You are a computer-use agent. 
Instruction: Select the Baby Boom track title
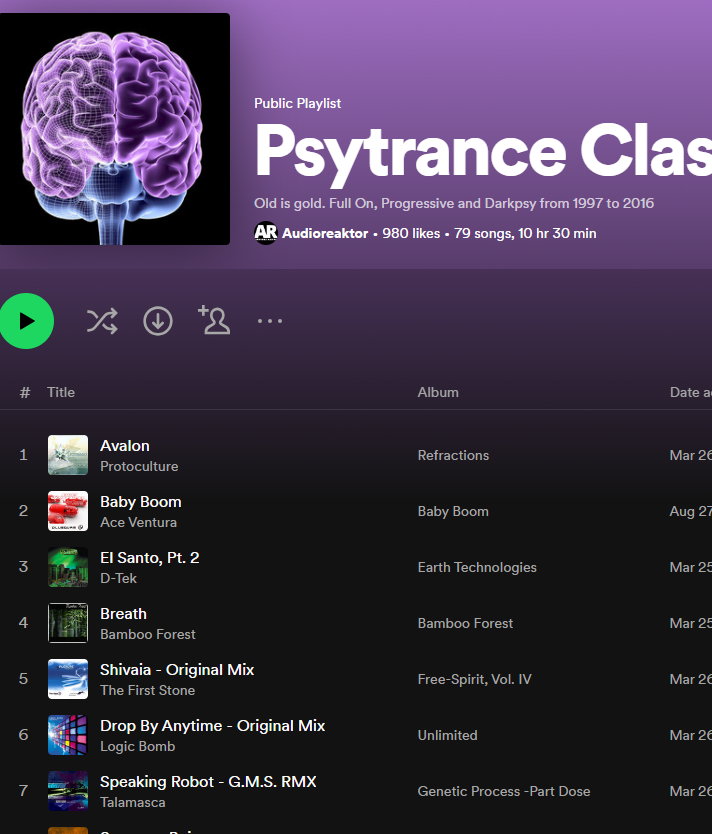[x=141, y=502]
